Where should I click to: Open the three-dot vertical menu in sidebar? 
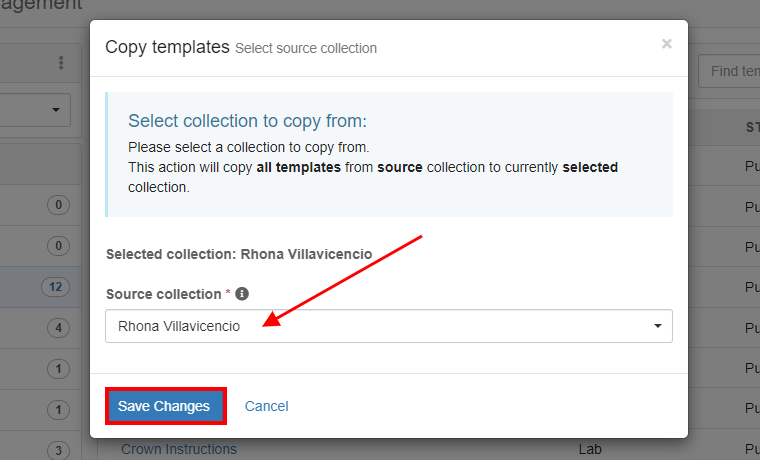[61, 63]
